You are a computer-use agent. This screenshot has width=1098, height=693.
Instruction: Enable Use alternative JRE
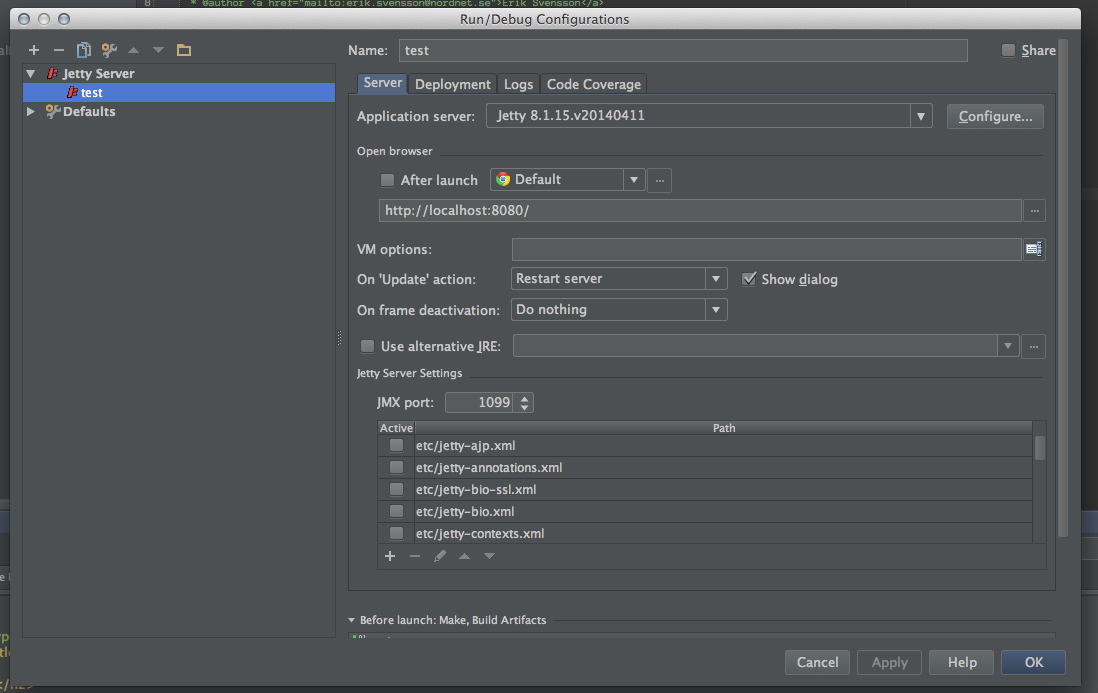point(367,346)
